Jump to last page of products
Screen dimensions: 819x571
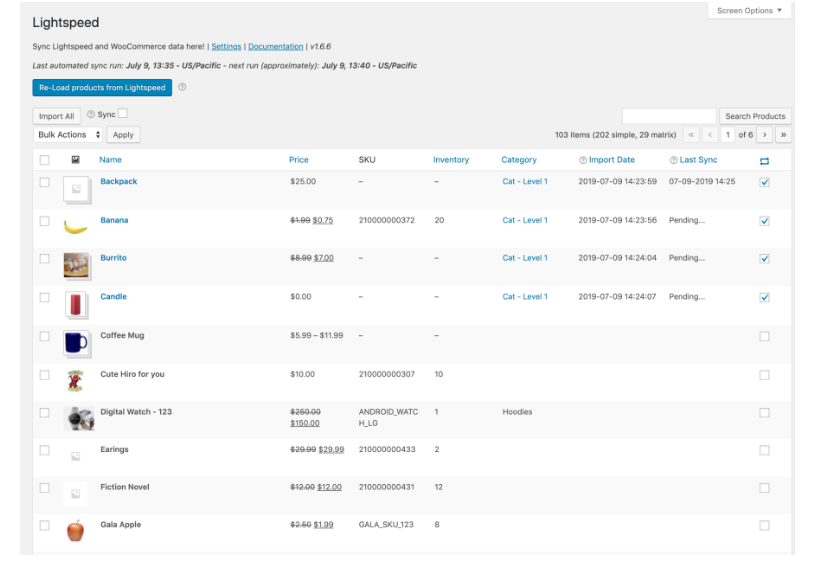point(783,135)
